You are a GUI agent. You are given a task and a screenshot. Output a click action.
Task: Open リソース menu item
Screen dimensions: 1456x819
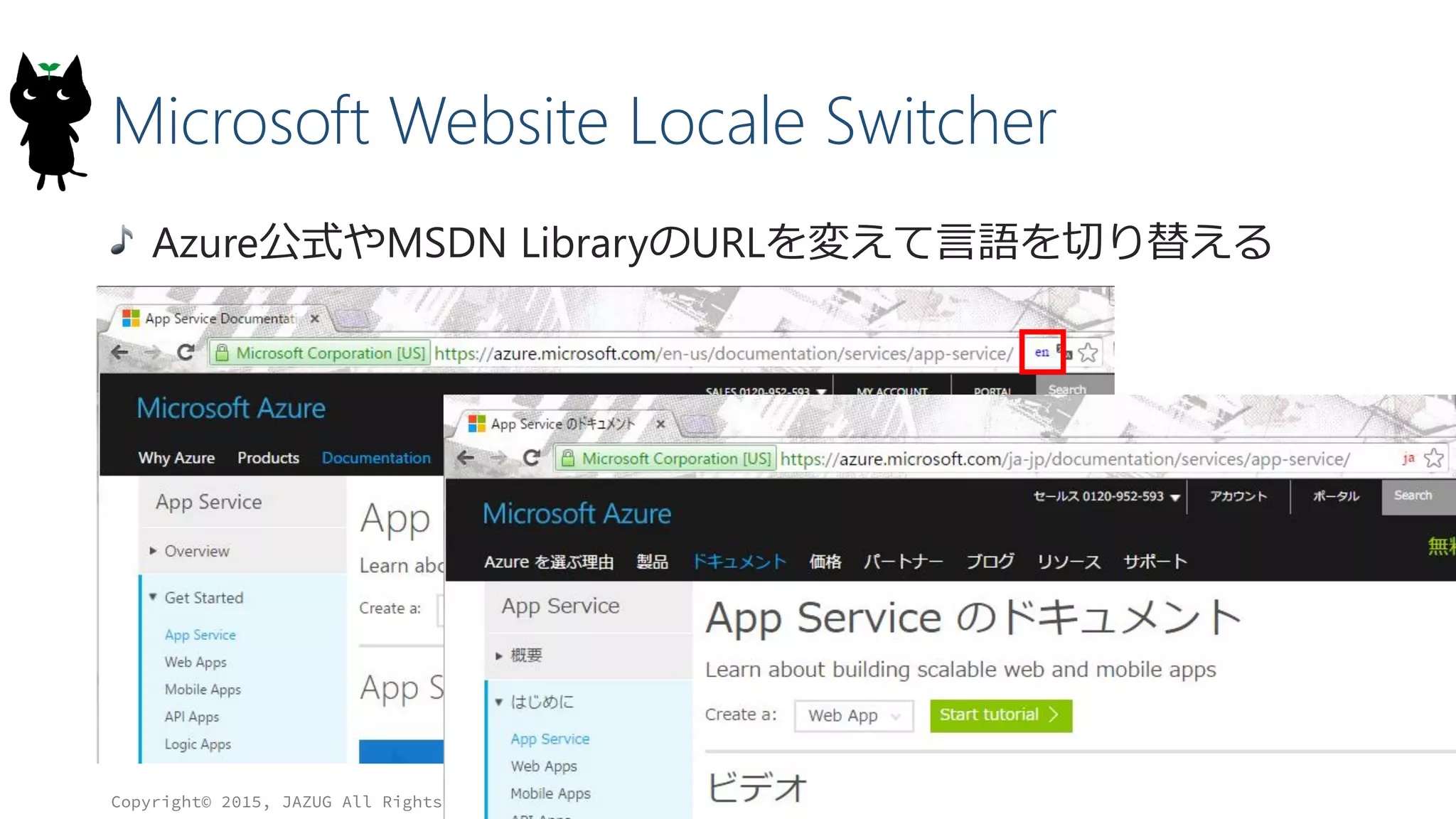[x=1069, y=562]
